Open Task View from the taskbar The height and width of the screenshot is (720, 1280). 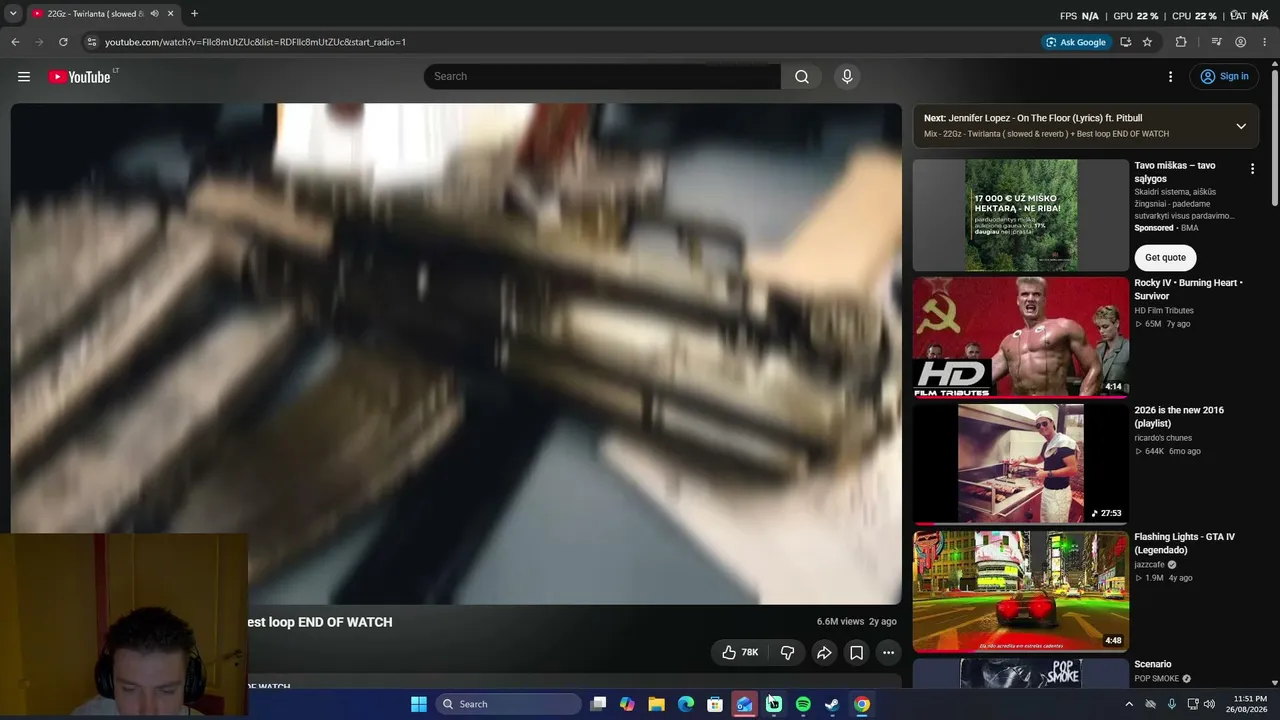pyautogui.click(x=598, y=704)
